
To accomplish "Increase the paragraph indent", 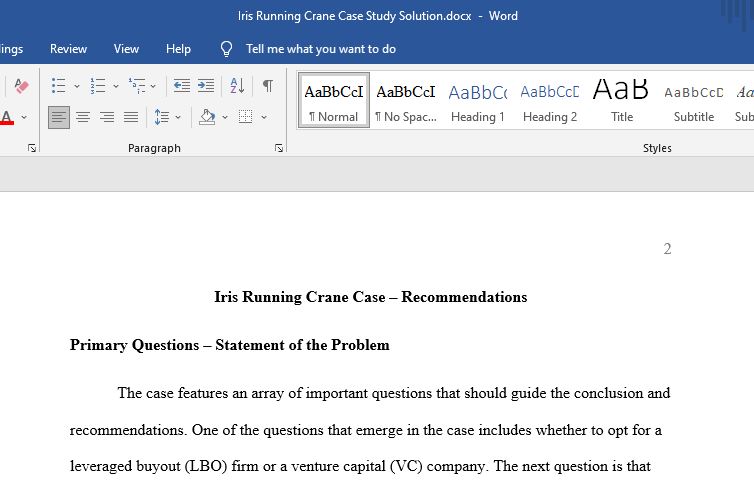I will (206, 86).
